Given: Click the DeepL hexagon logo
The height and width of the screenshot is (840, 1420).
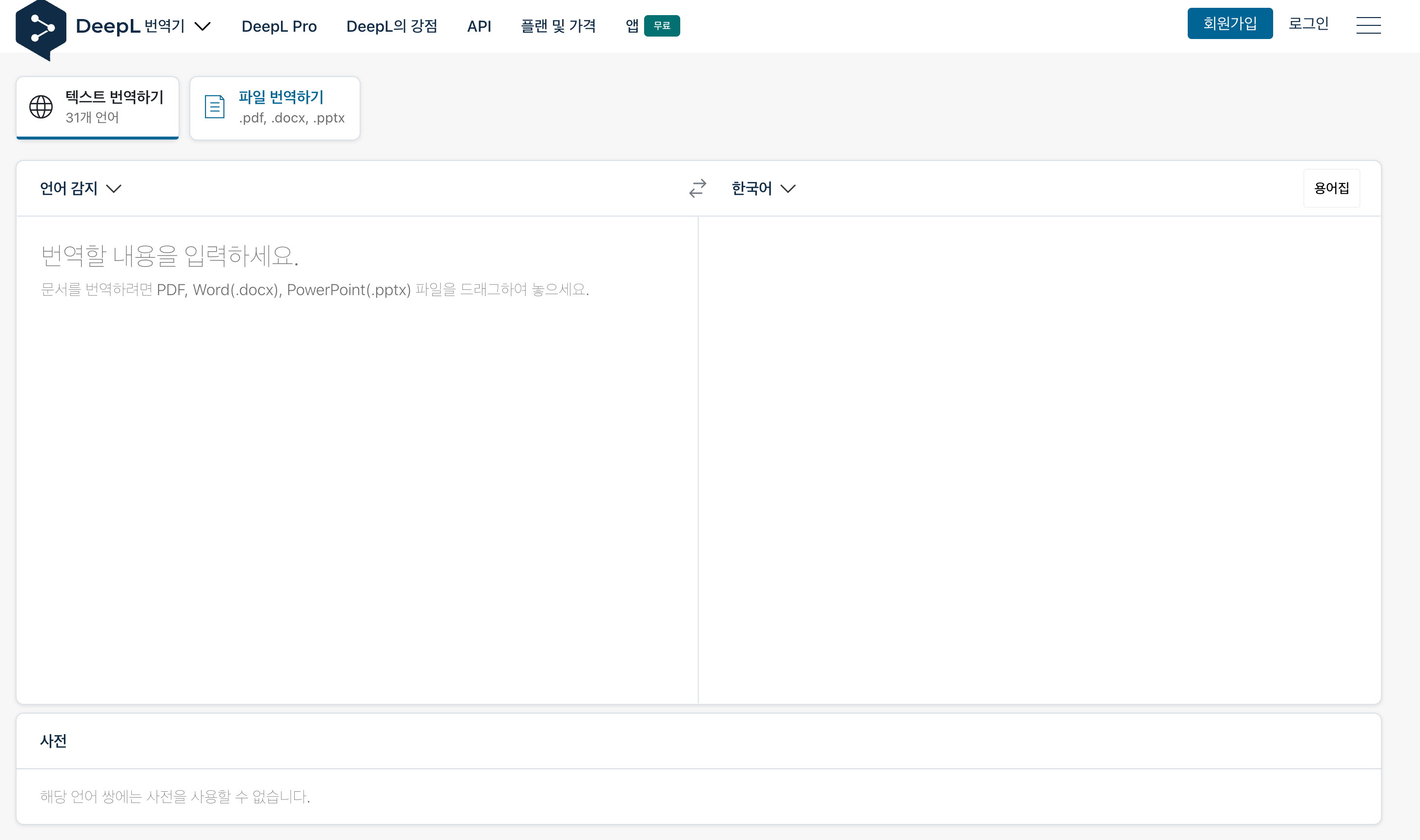Looking at the screenshot, I should click(x=41, y=29).
